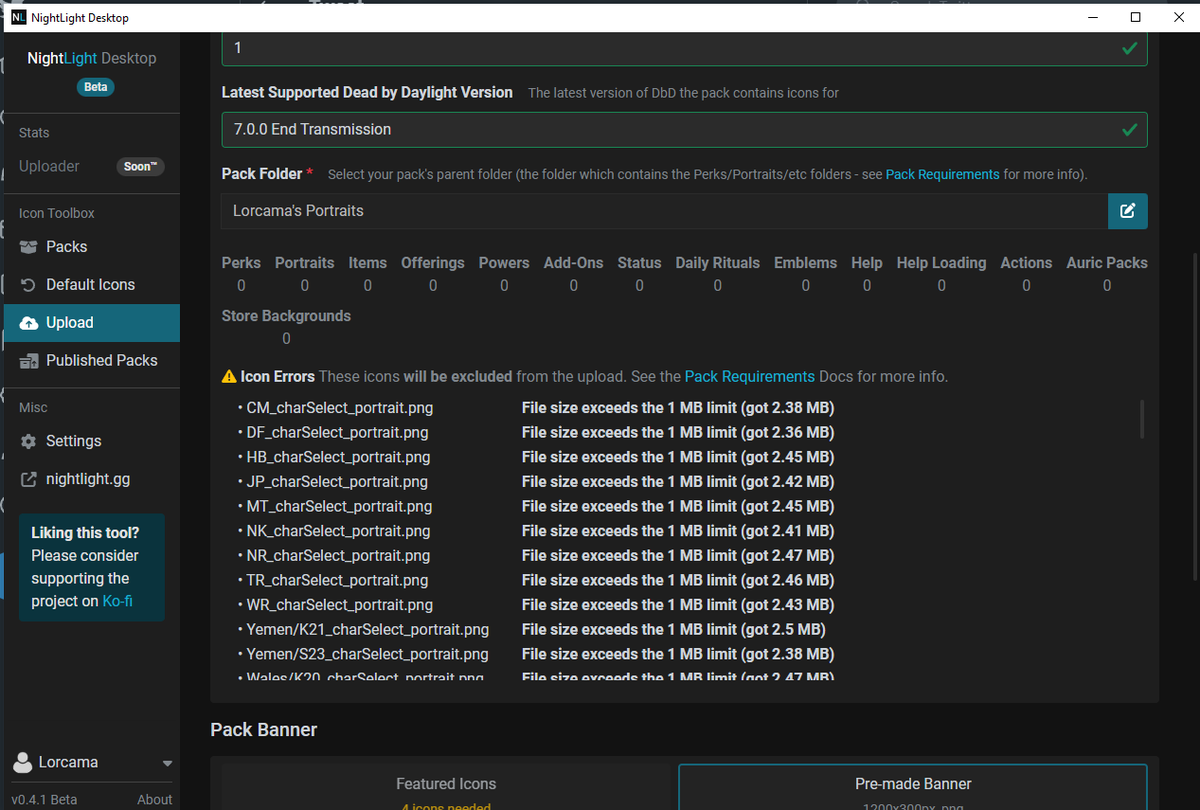Click TR_charSelect_portrait.png error entry
Viewport: 1200px width, 810px height.
pyautogui.click(x=337, y=580)
